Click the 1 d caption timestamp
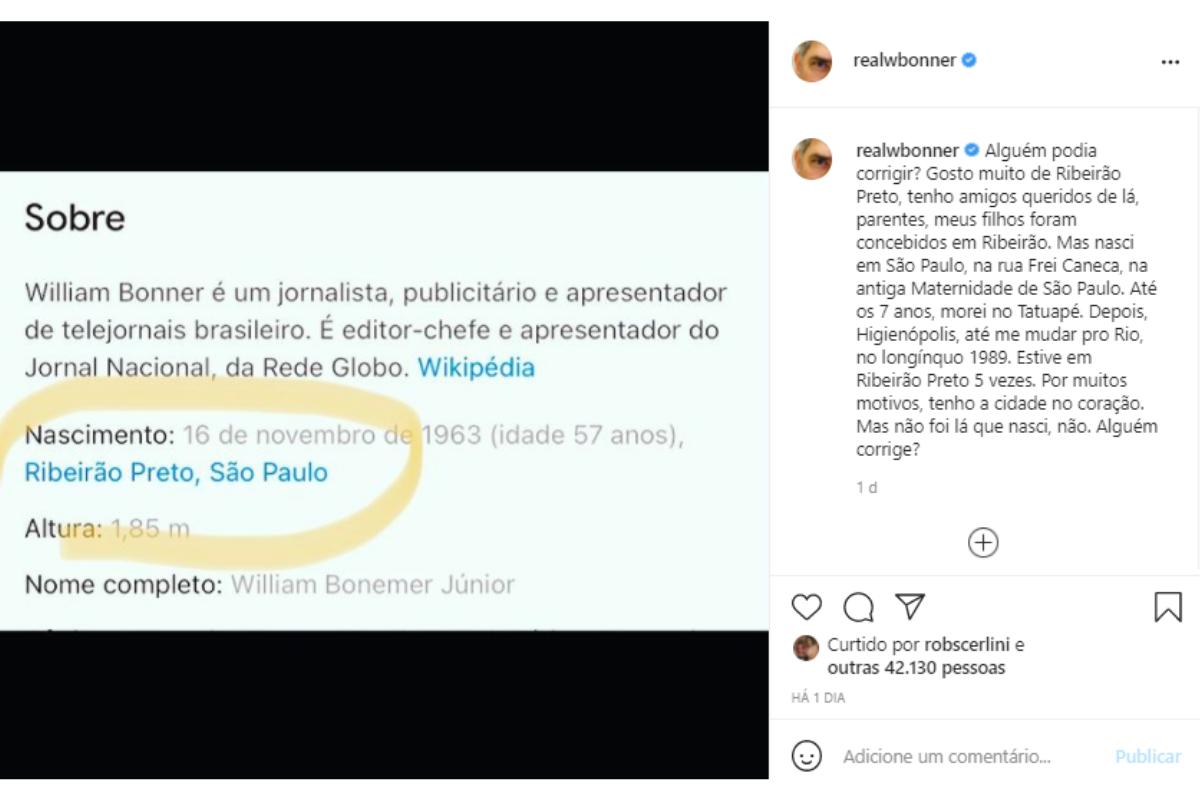The image size is (1200, 800). tap(867, 487)
